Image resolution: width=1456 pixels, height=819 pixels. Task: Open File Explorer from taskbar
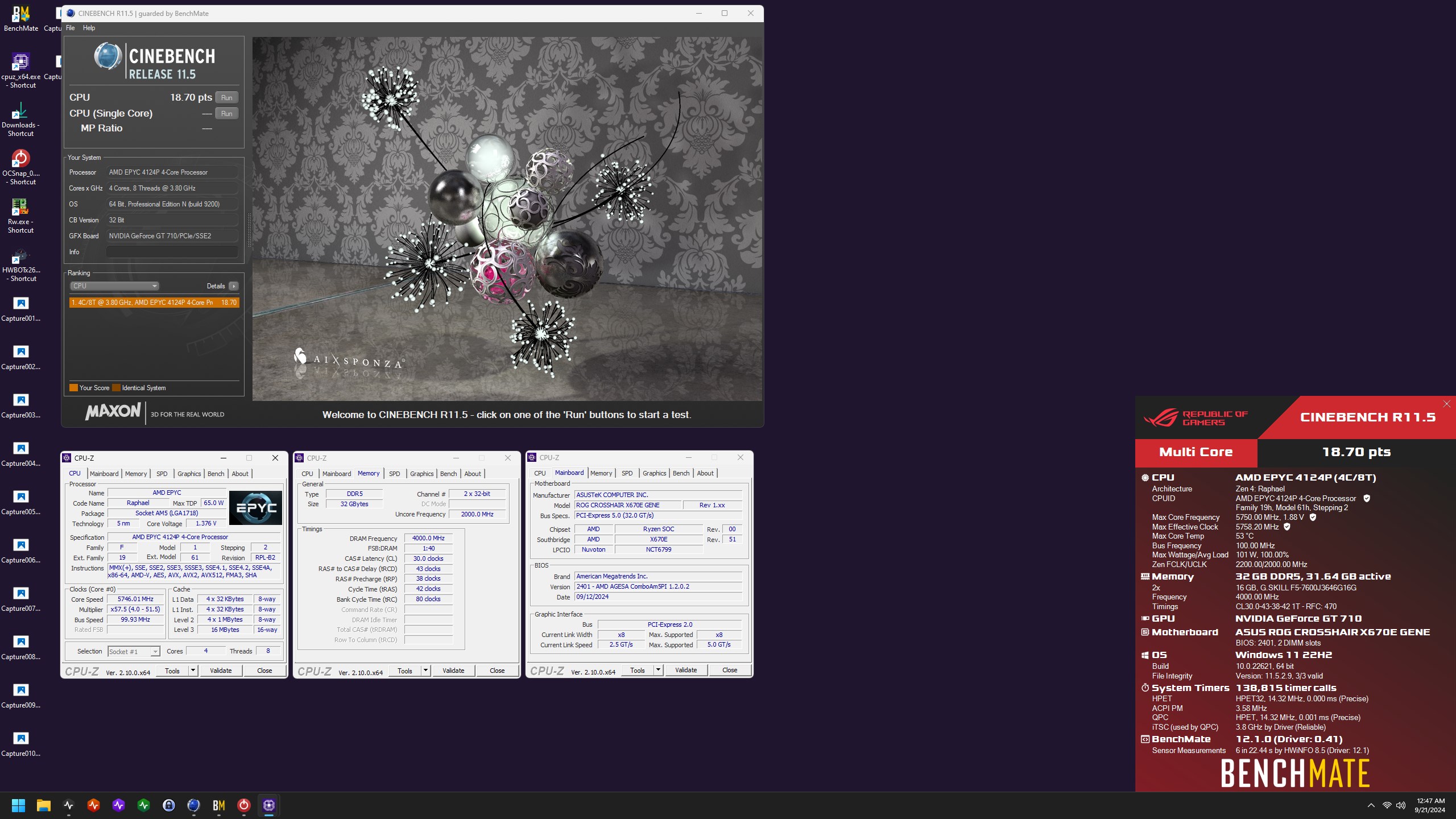(43, 805)
